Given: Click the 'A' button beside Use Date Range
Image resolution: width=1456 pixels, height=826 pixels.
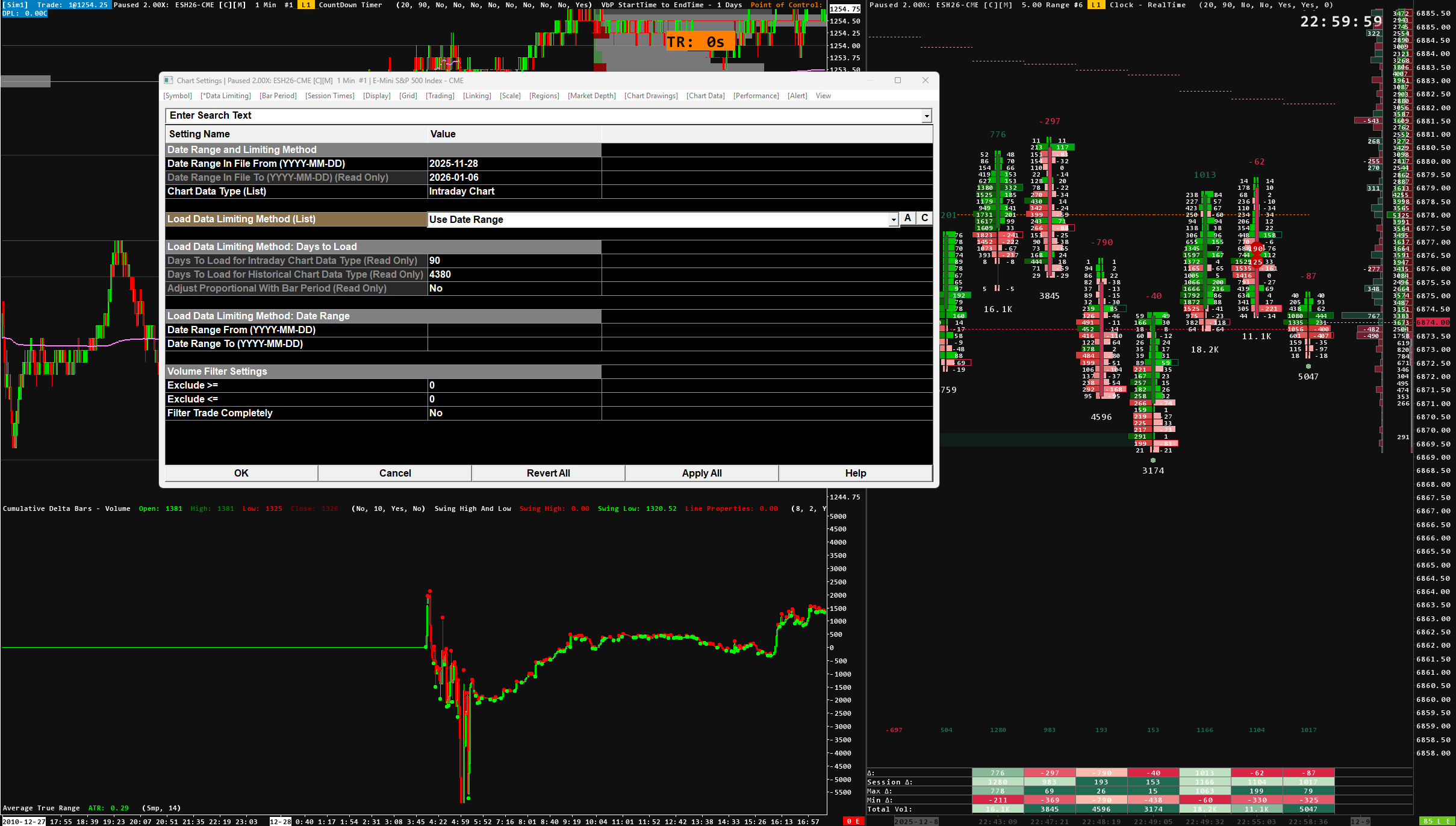Looking at the screenshot, I should click(x=907, y=219).
